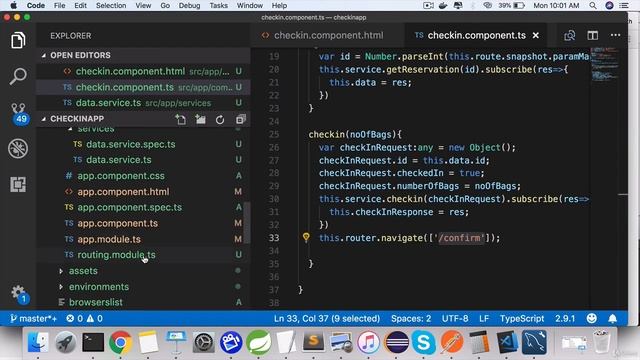Click New Folder icon in CHECKINAPP header

[x=200, y=120]
